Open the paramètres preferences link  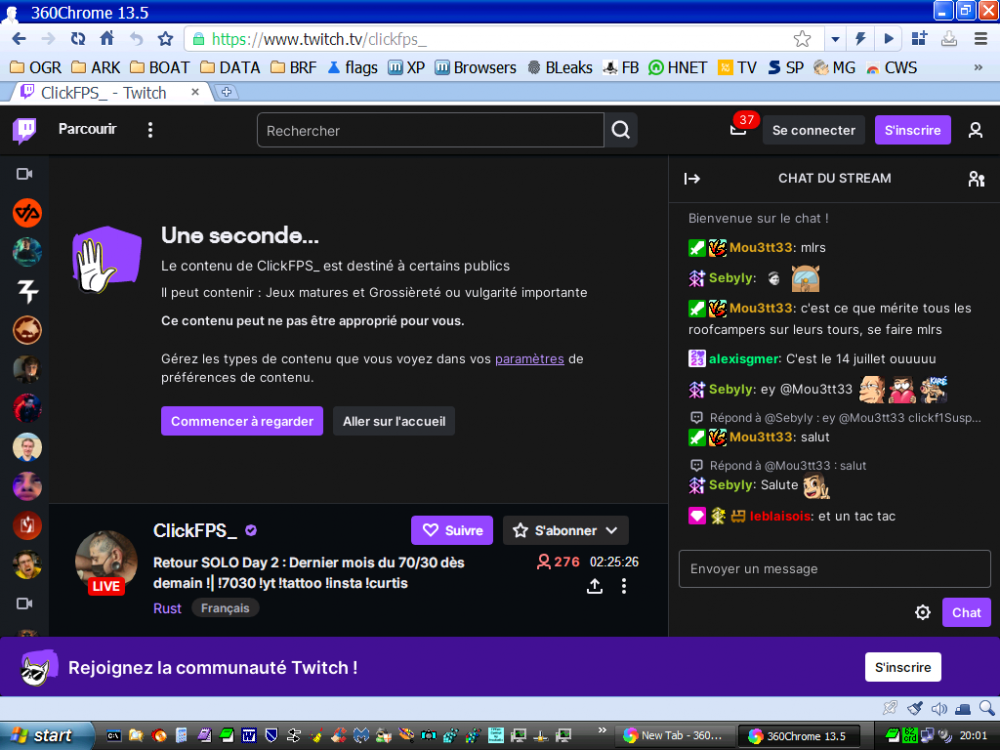529,358
